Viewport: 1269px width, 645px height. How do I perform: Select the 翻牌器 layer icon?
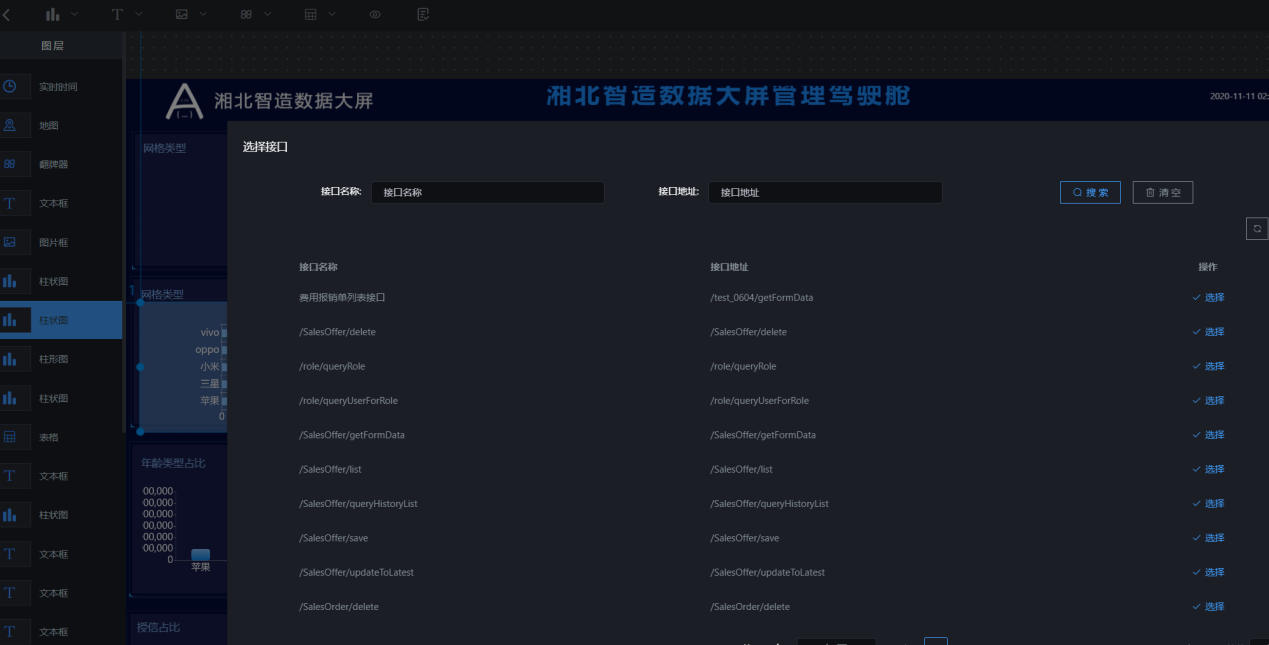[10, 164]
